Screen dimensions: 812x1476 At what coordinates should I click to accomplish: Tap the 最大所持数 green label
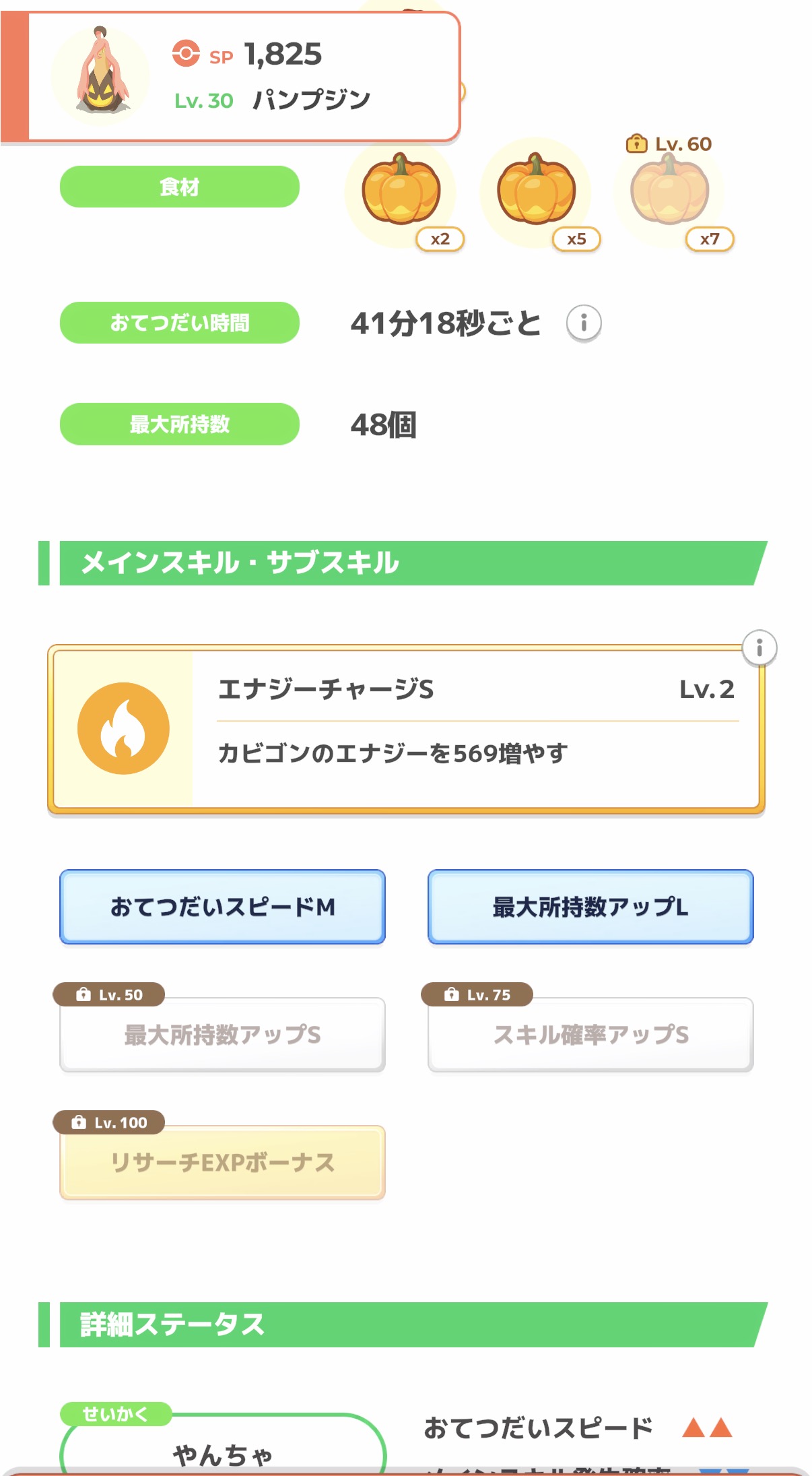pyautogui.click(x=180, y=424)
